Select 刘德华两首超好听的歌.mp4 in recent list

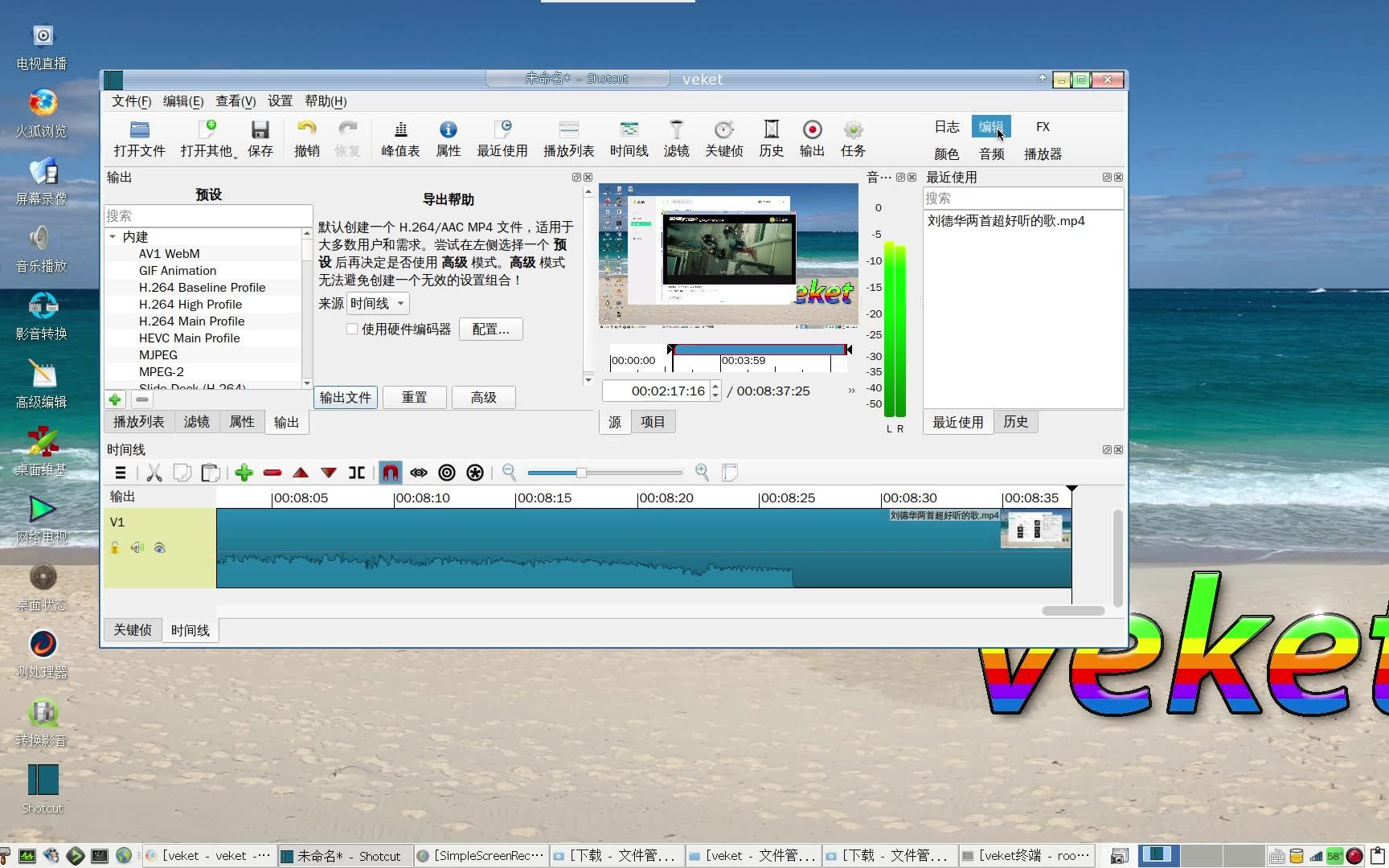click(x=1006, y=220)
